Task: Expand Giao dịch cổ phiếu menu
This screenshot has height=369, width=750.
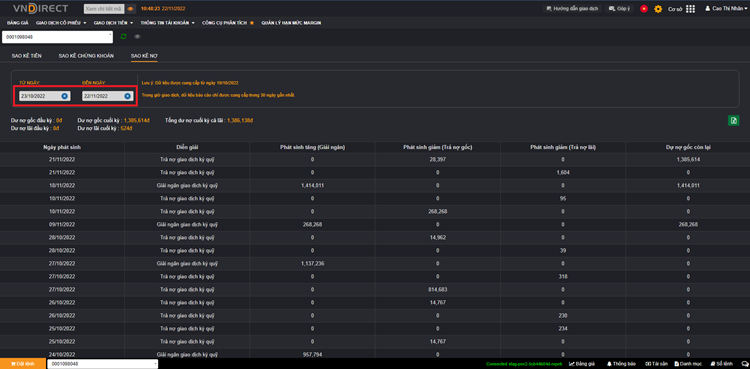Action: (61, 22)
